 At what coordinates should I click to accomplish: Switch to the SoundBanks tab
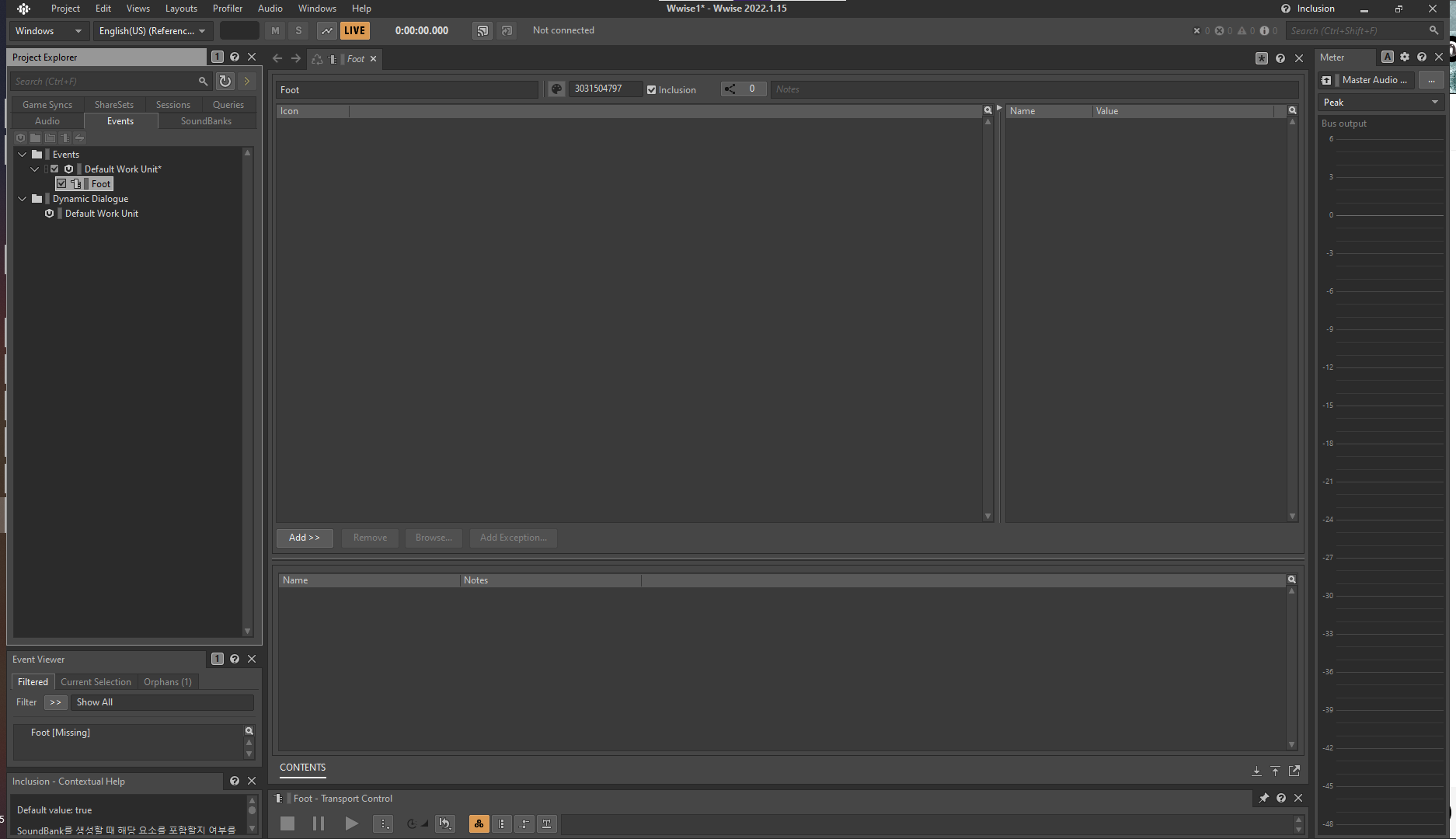tap(206, 120)
